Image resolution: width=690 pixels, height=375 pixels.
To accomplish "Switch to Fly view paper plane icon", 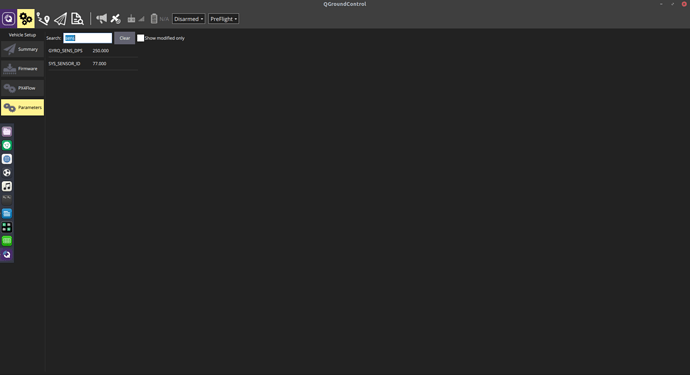I will coord(60,19).
